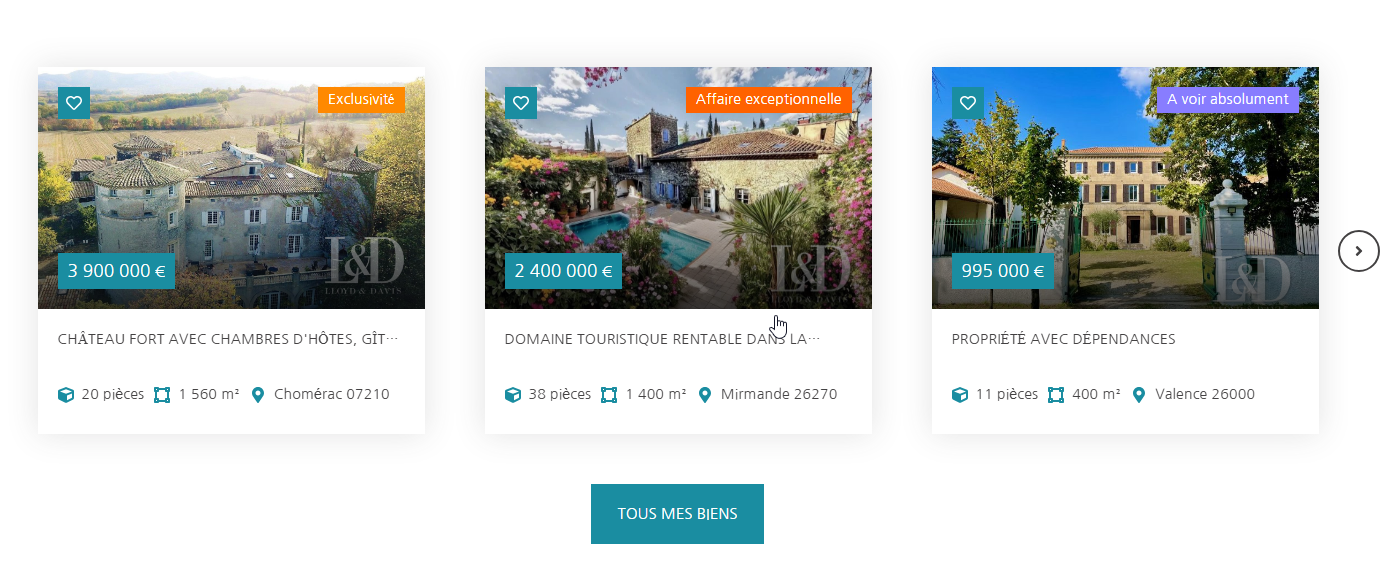Click the cube rooms icon beside '20 pièces'
Screen dimensions: 1392x566
(x=66, y=395)
